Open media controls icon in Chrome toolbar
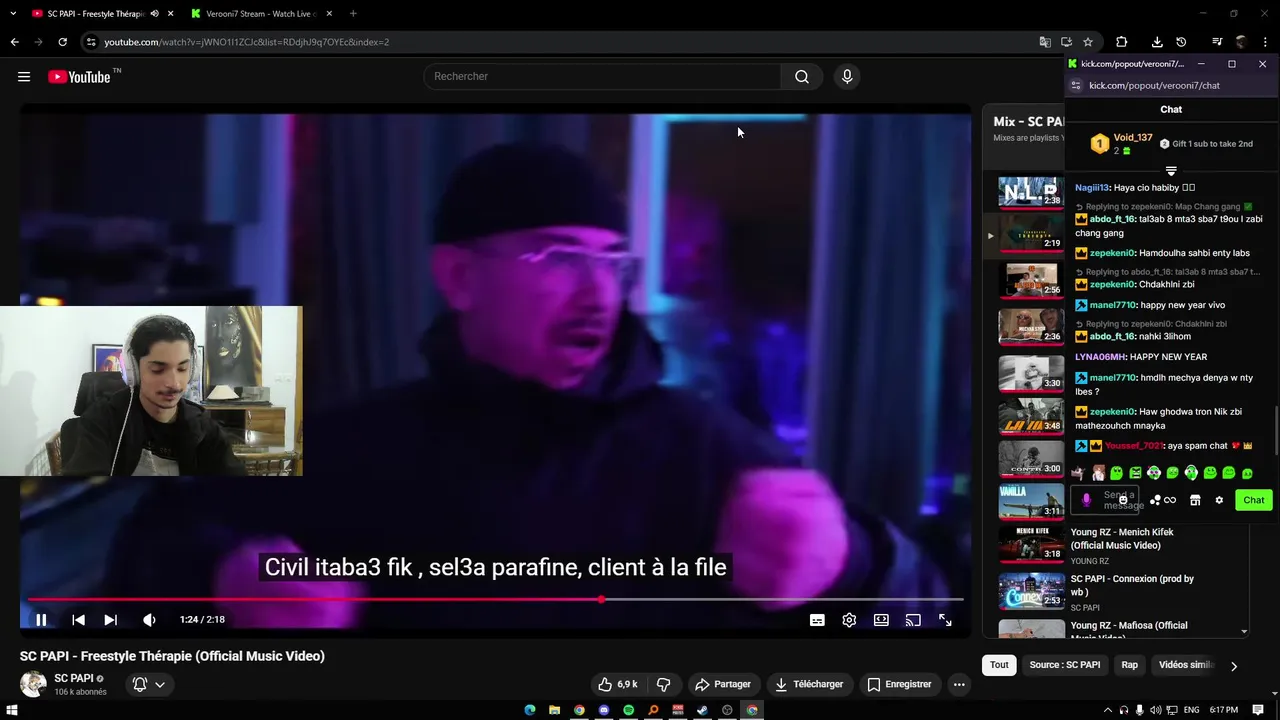This screenshot has width=1280, height=720. (x=1217, y=42)
